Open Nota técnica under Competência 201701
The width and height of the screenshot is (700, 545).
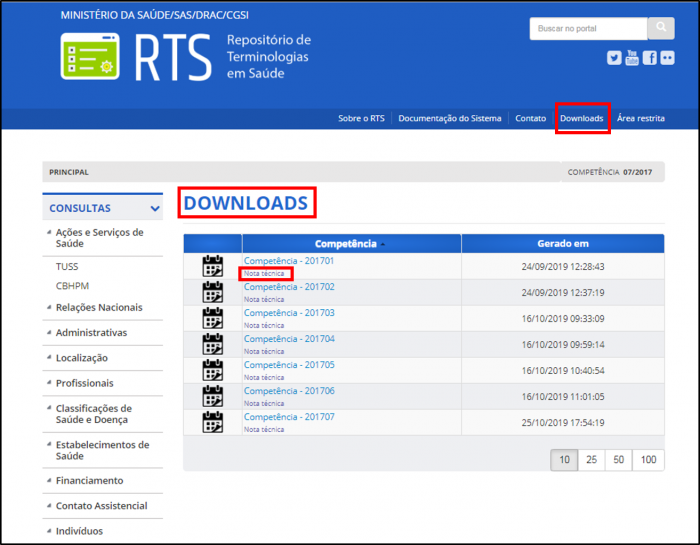(x=264, y=273)
